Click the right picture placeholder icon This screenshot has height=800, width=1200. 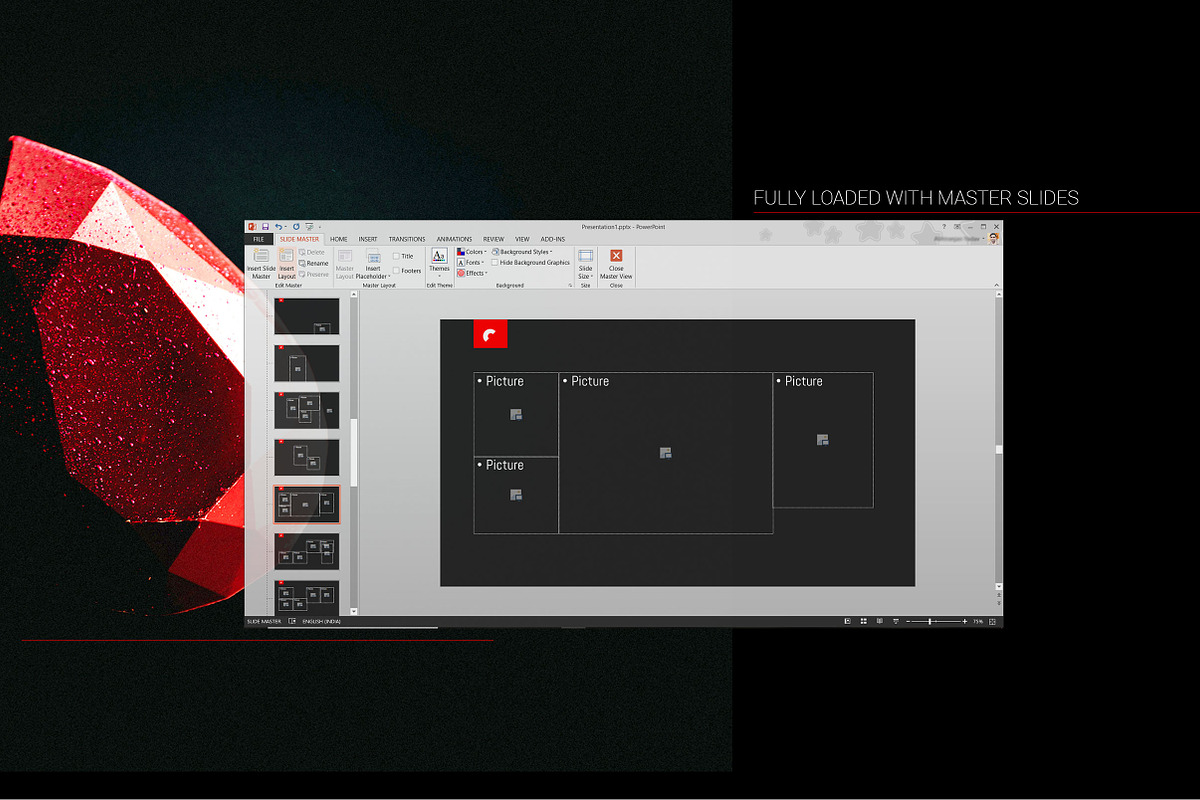[822, 440]
